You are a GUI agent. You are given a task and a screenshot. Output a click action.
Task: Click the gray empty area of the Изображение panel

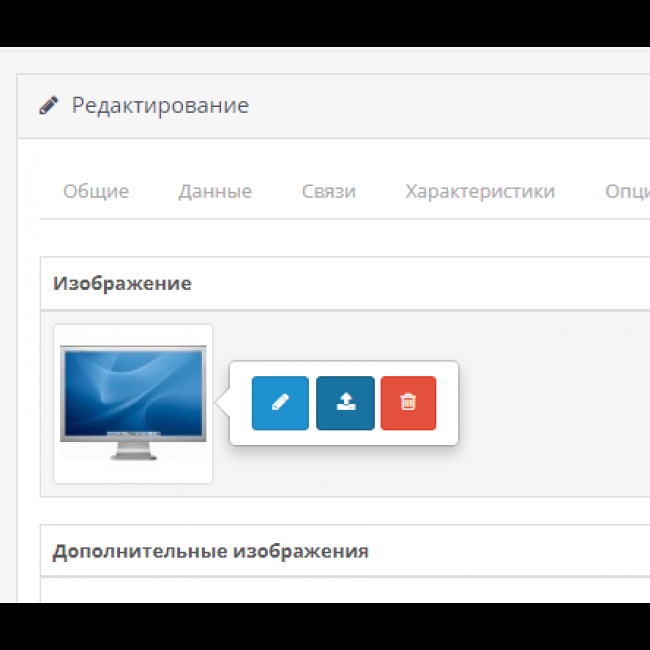coord(550,420)
